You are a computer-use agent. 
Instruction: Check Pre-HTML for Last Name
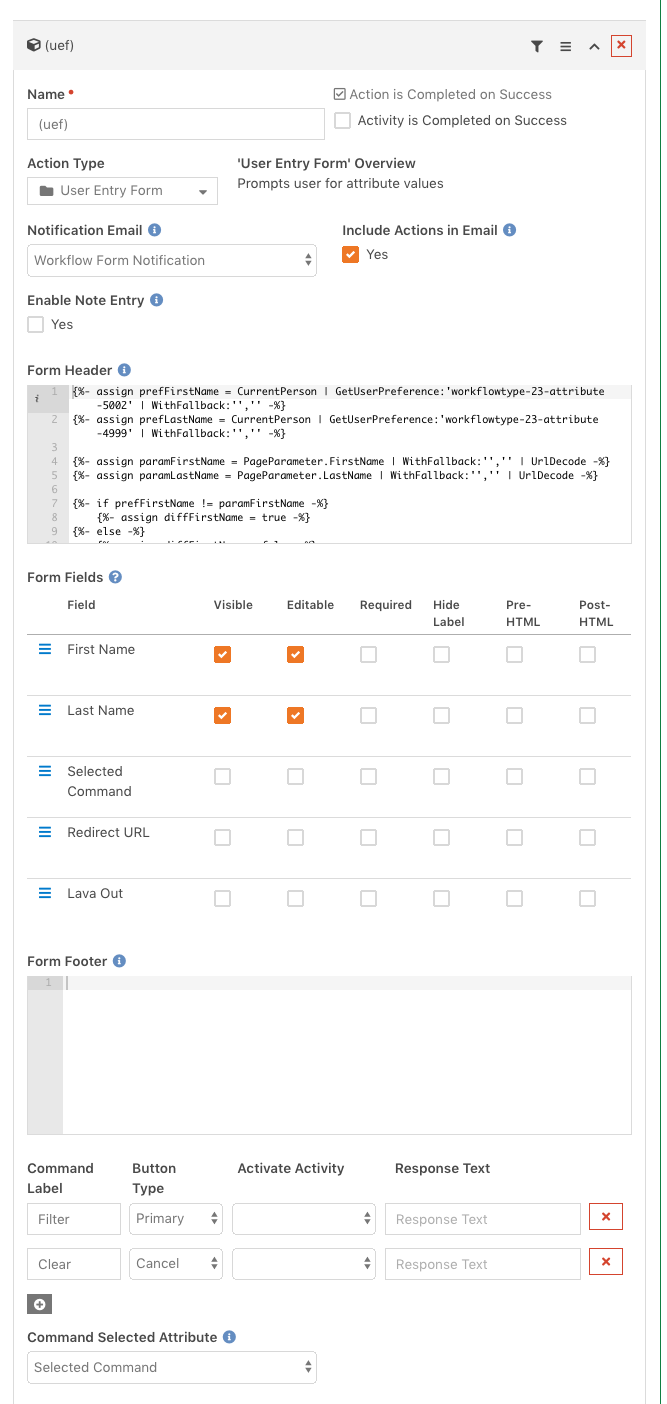[x=514, y=715]
